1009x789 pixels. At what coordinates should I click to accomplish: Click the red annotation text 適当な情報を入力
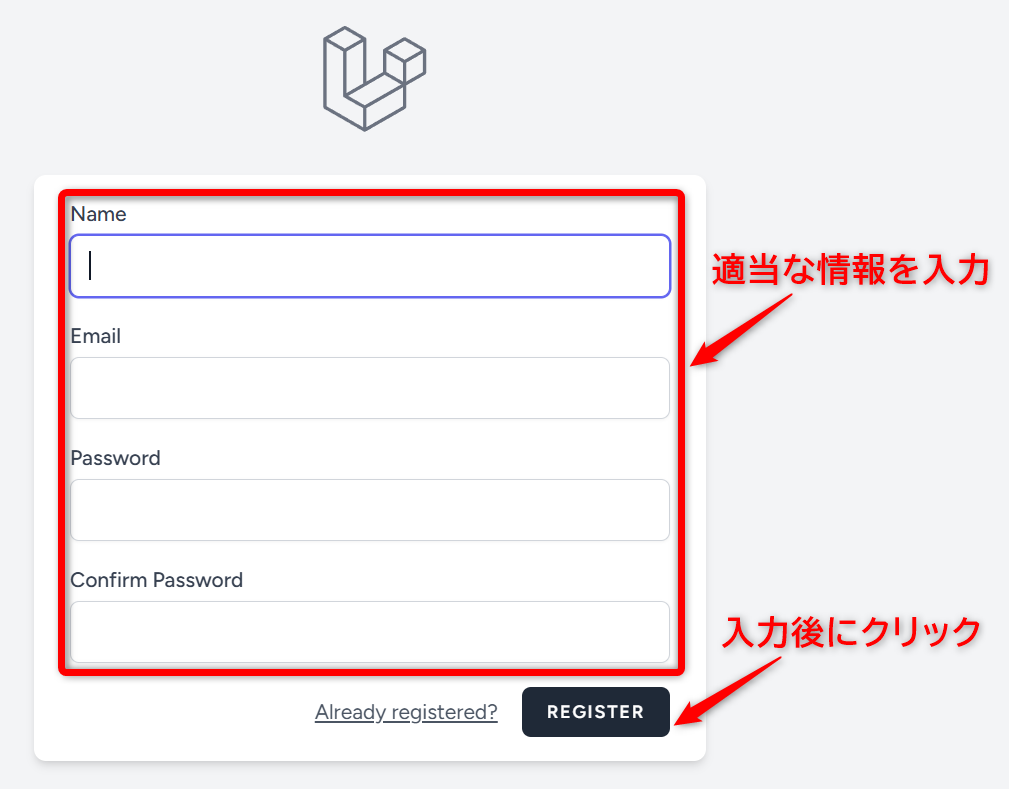click(850, 271)
